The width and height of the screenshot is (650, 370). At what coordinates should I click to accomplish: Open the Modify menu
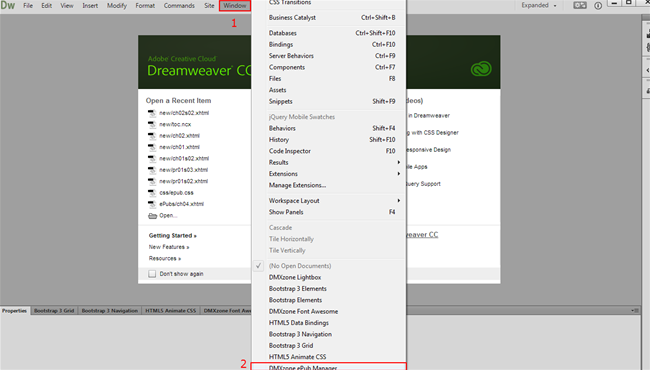click(x=117, y=6)
